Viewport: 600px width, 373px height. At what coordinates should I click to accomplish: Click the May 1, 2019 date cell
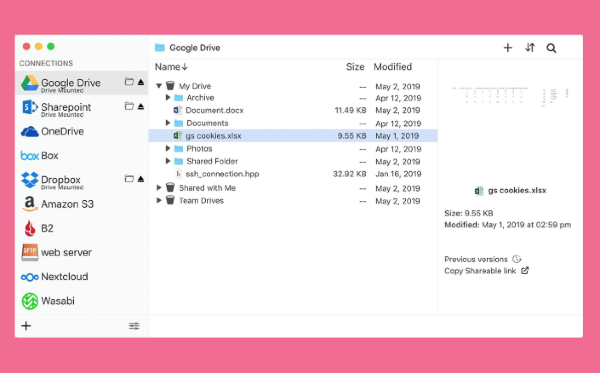[x=397, y=136]
